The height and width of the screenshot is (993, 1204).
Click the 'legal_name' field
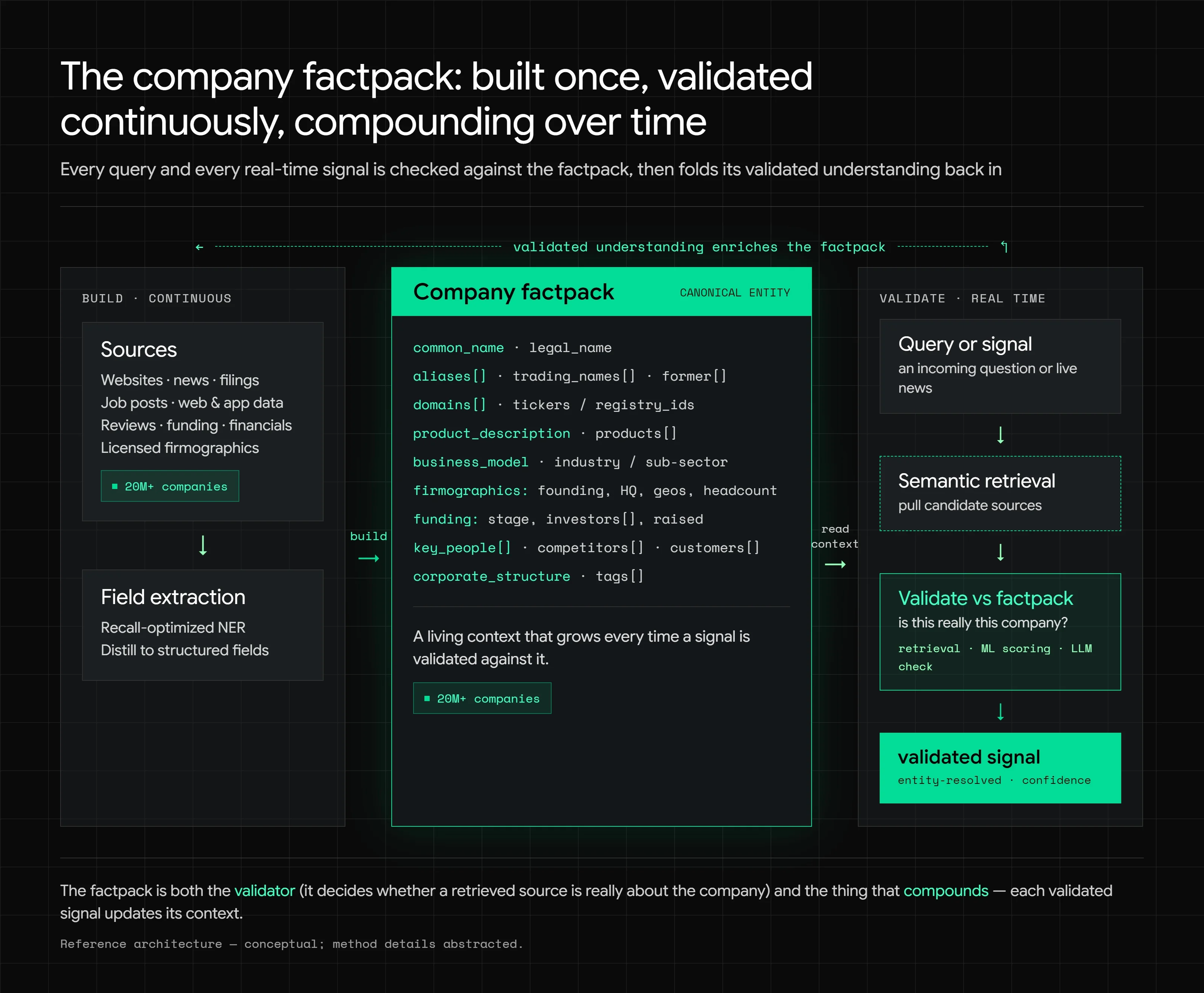pos(570,348)
